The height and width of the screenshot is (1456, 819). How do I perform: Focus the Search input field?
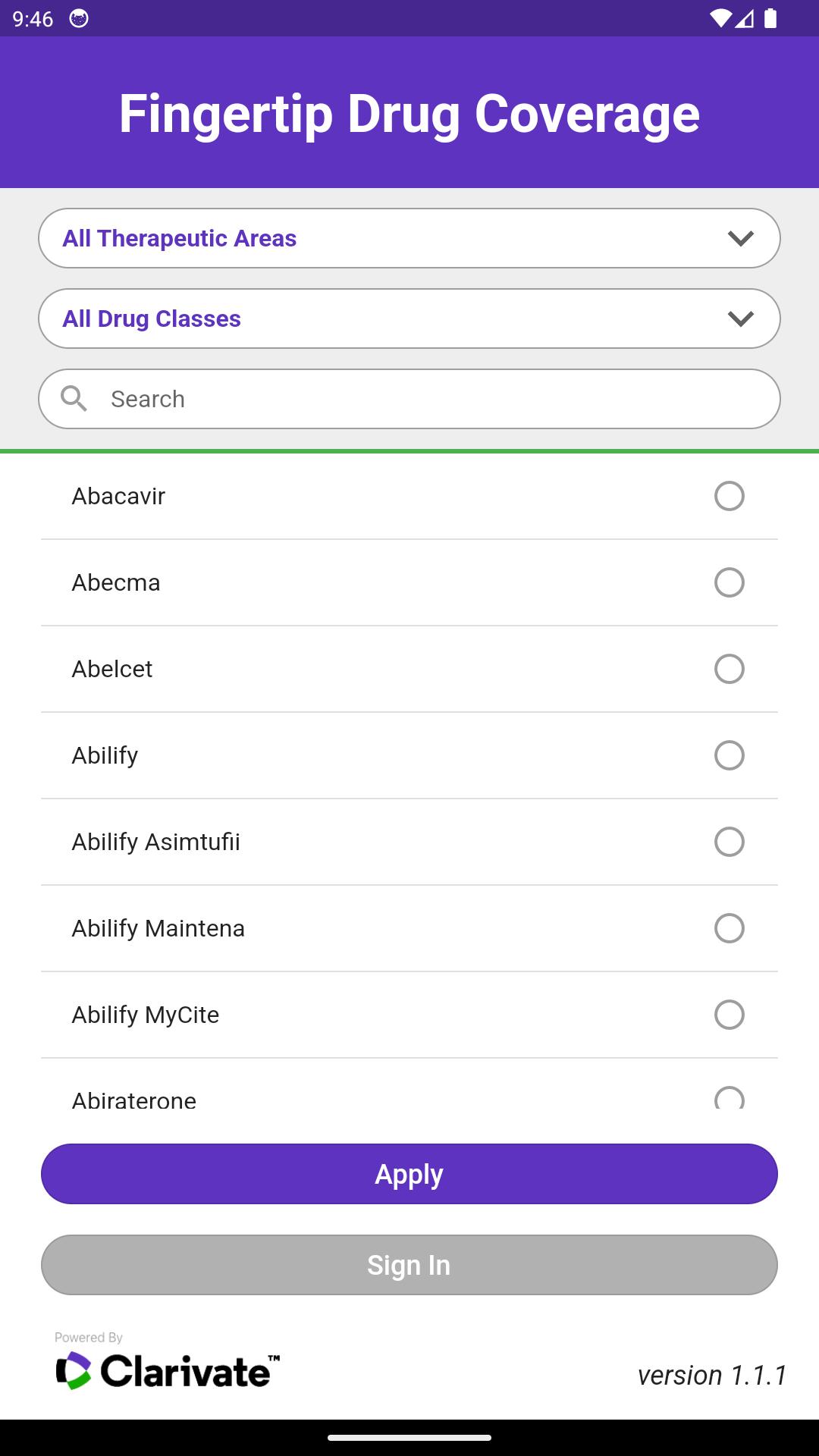click(409, 399)
